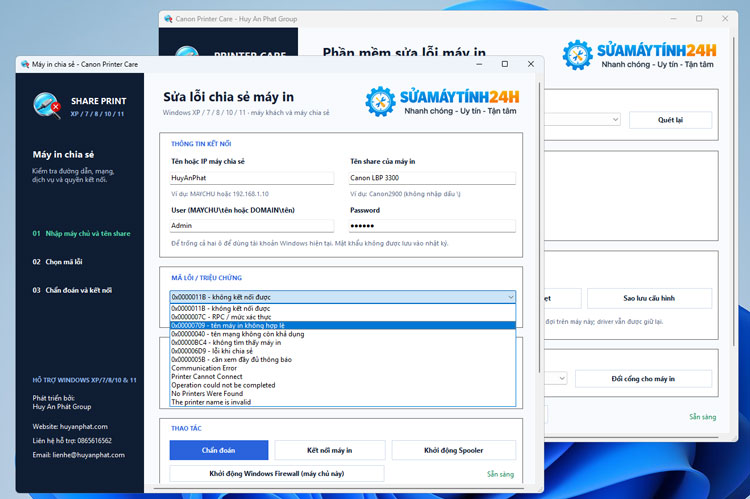
Task: Choose 0x000006D9 lỗi khi chia sẻ
Action: coord(343,351)
